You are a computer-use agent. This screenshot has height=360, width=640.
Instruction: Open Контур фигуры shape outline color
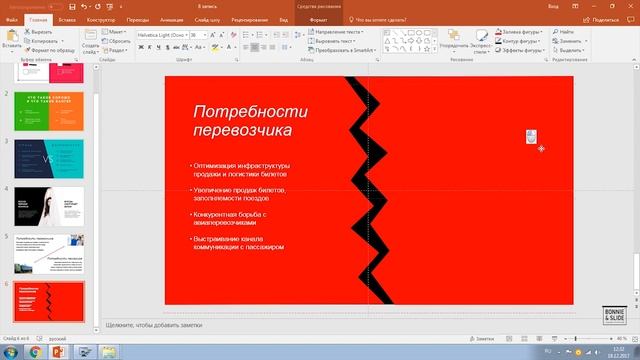tap(518, 41)
